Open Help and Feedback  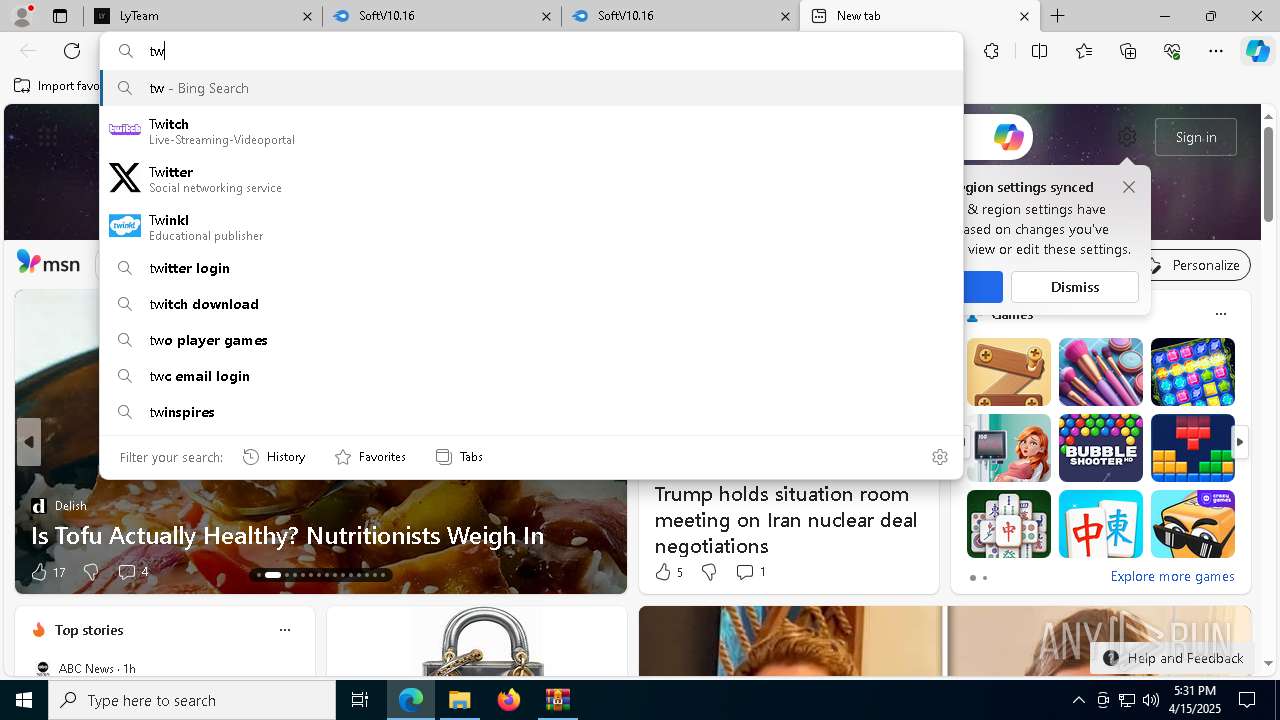pyautogui.click(x=1174, y=658)
